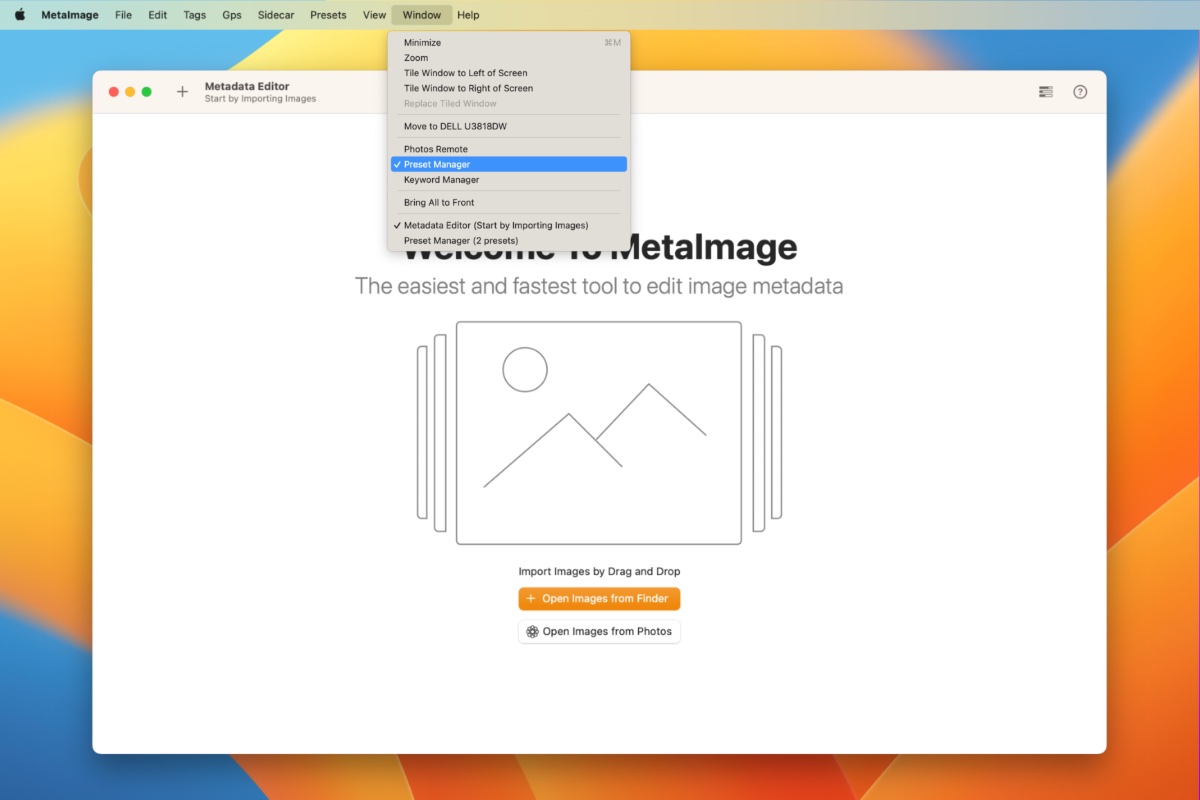1200x800 pixels.
Task: Select Tile Window to Right of Screen
Action: 509,88
